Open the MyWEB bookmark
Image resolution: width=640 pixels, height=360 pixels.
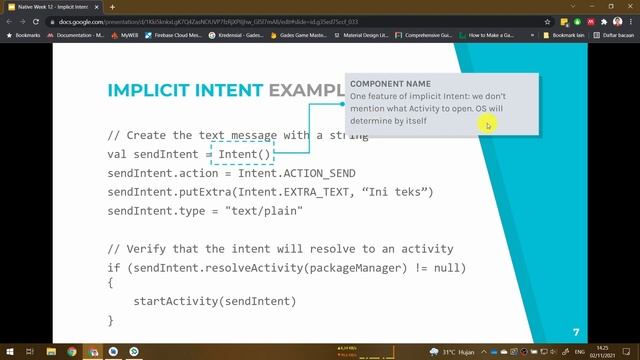[125, 36]
